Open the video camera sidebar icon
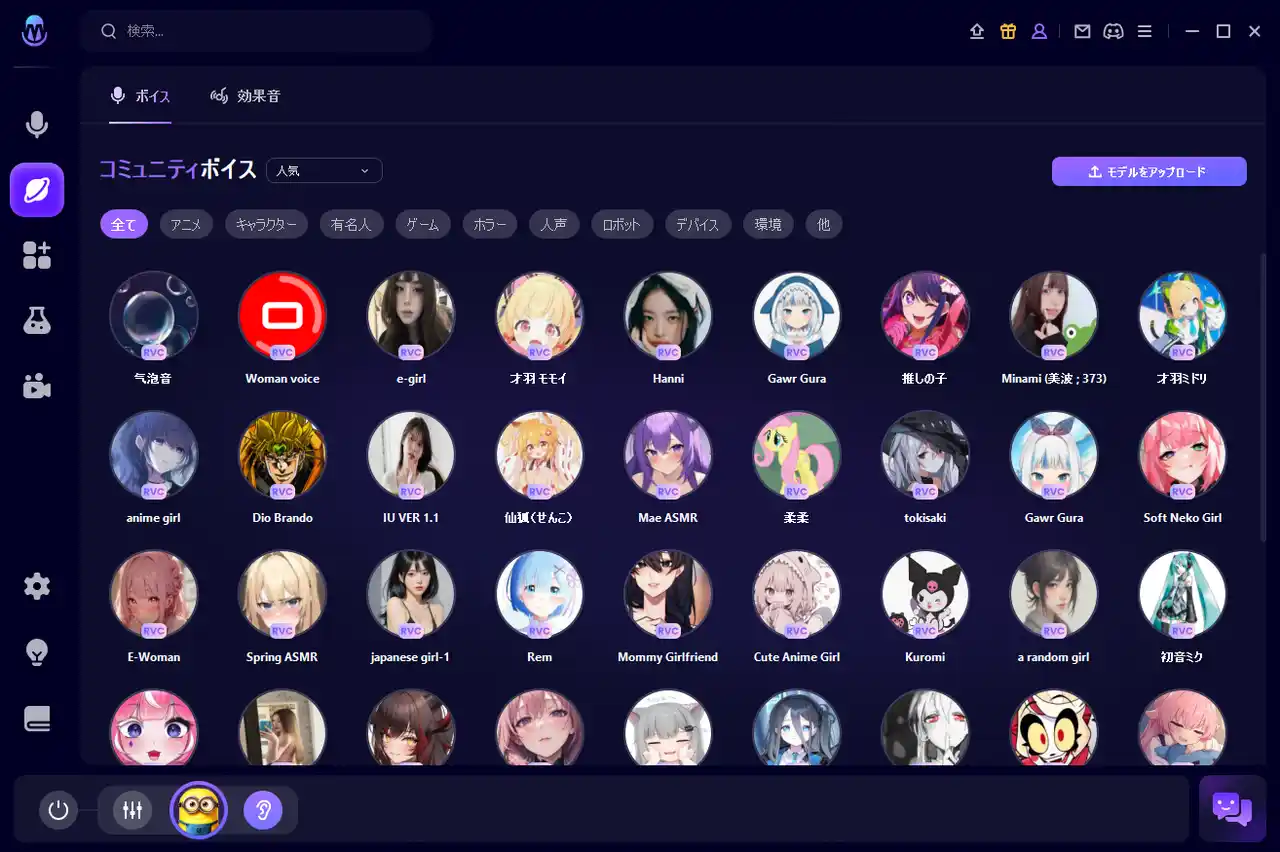Image resolution: width=1280 pixels, height=852 pixels. [x=37, y=386]
